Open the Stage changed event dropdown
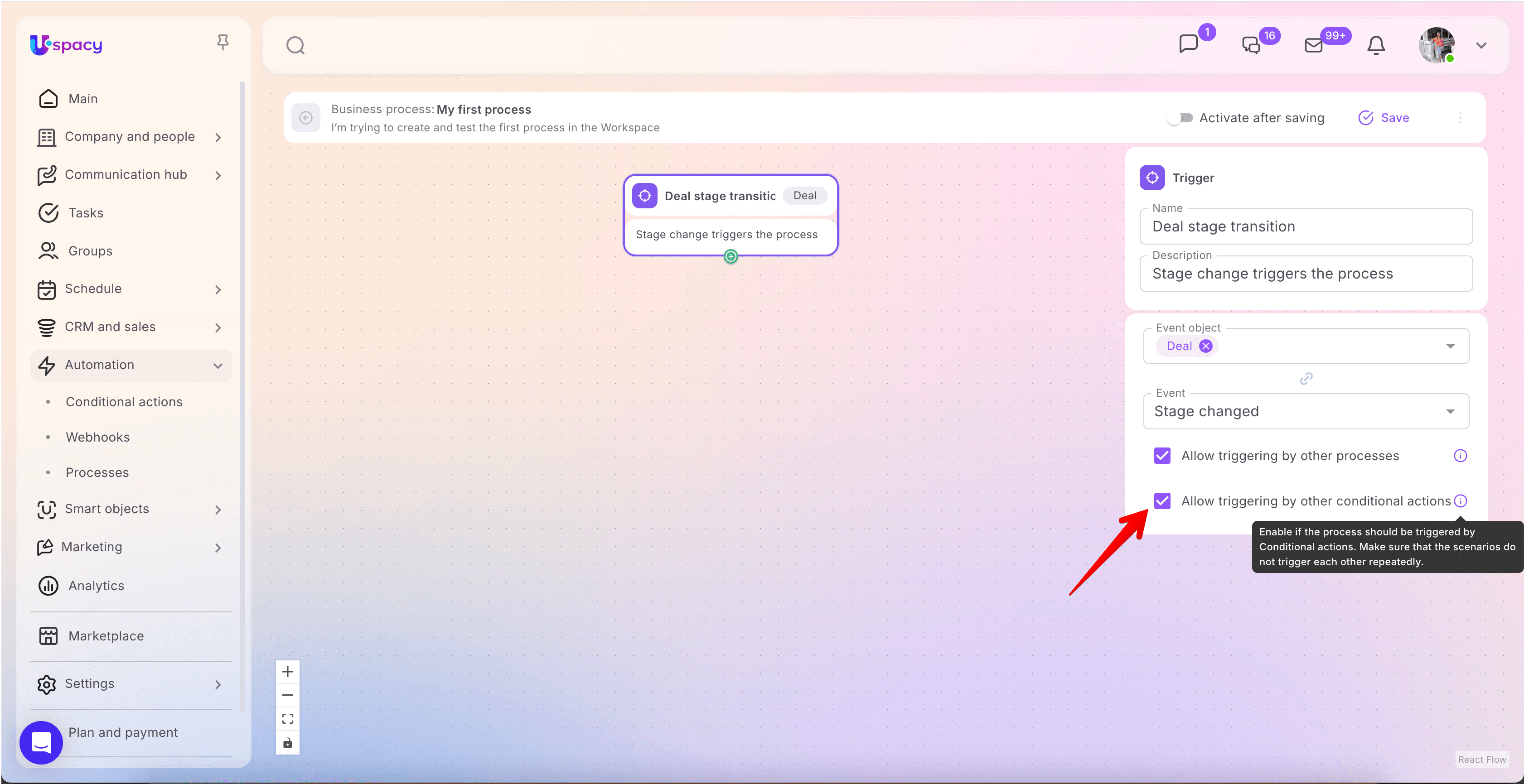The image size is (1524, 784). click(x=1450, y=412)
